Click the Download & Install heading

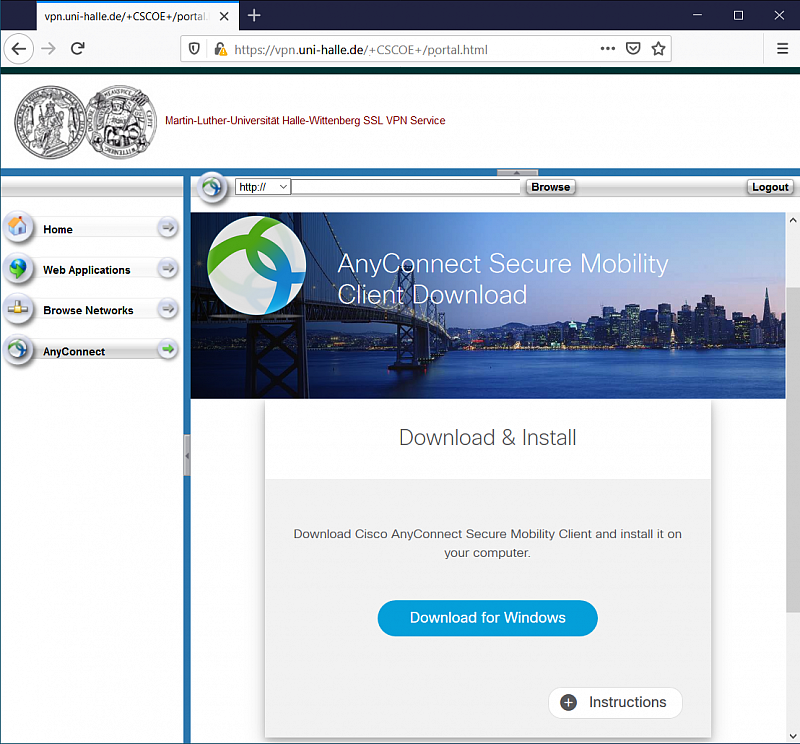(x=488, y=438)
